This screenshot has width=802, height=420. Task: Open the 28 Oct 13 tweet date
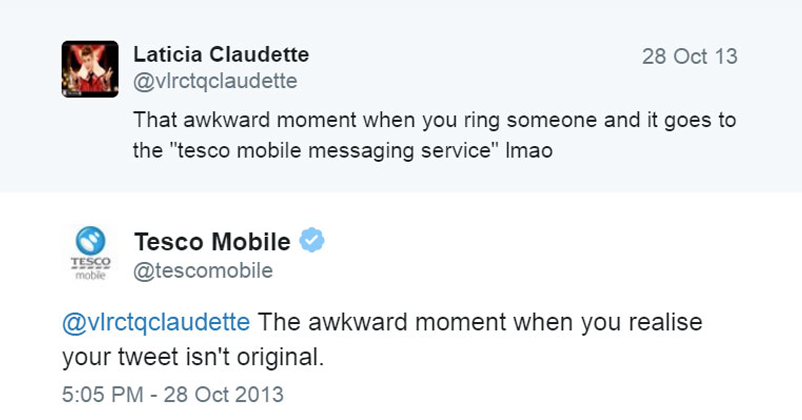pyautogui.click(x=689, y=56)
